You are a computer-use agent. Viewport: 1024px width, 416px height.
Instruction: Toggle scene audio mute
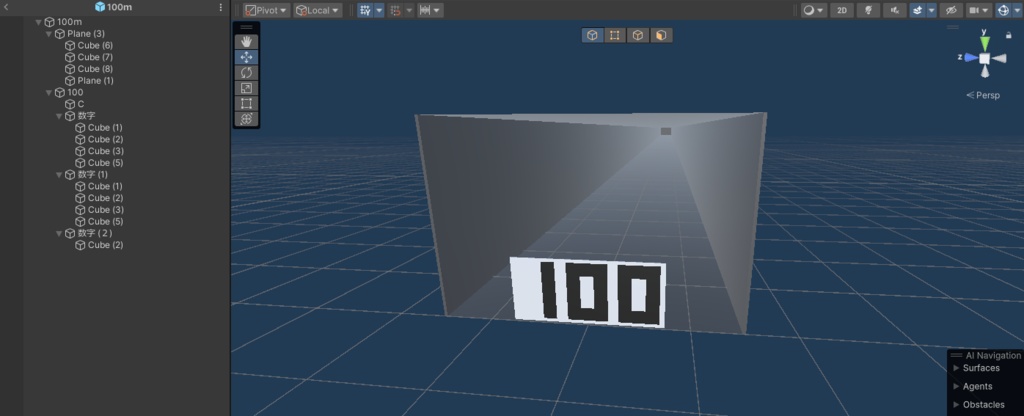pos(895,10)
